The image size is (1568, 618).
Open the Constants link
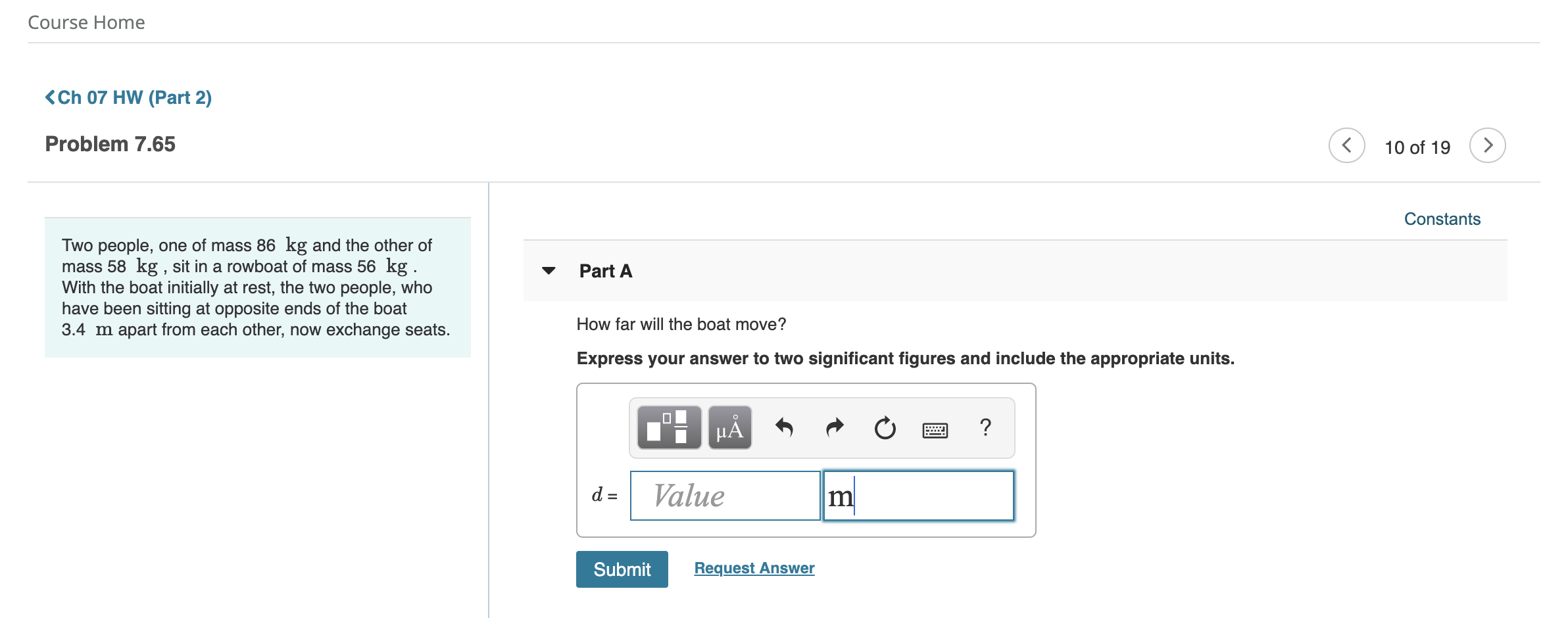coord(1442,219)
